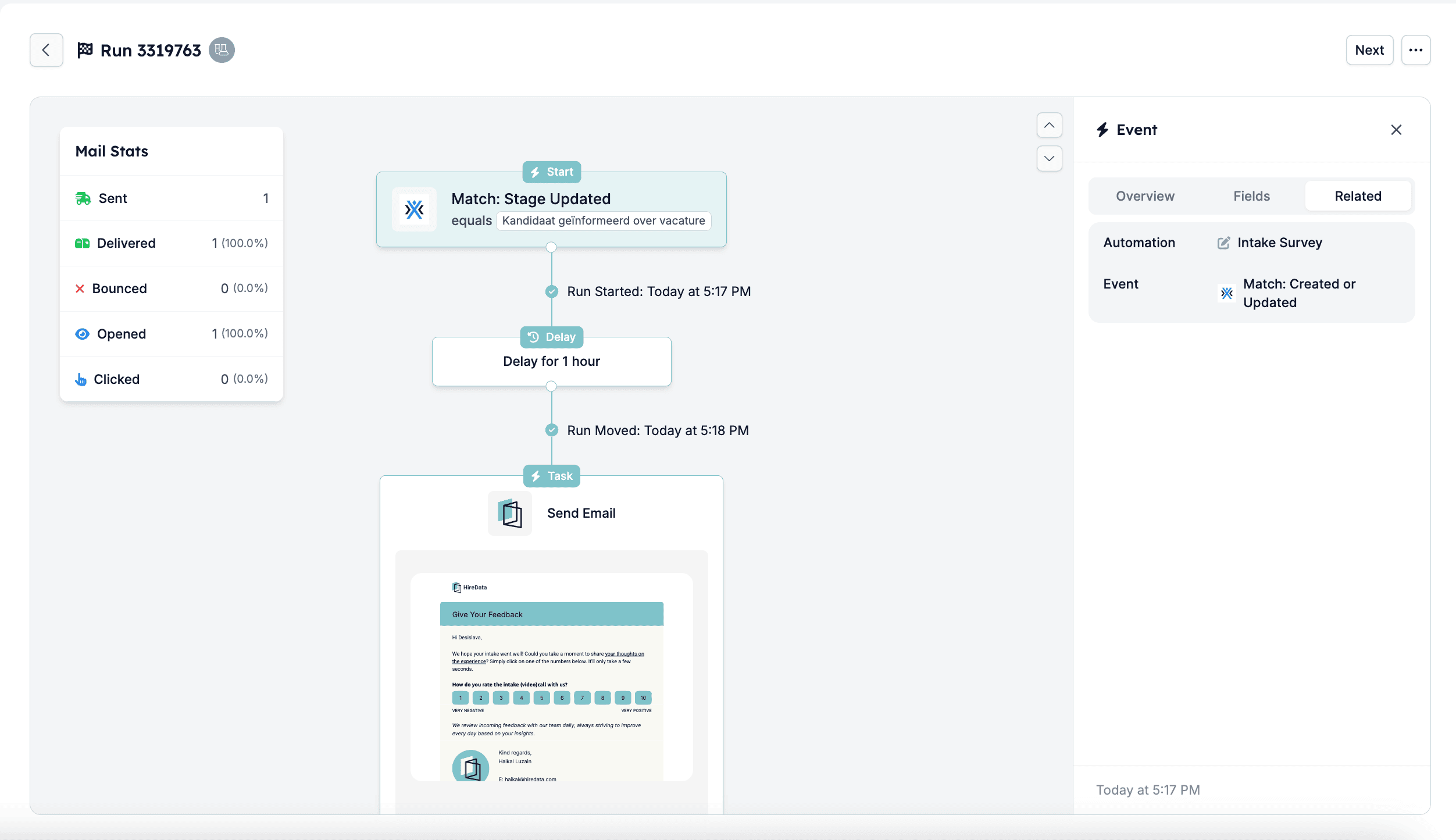Viewport: 1456px width, 840px height.
Task: Switch to the Fields tab
Action: point(1251,196)
